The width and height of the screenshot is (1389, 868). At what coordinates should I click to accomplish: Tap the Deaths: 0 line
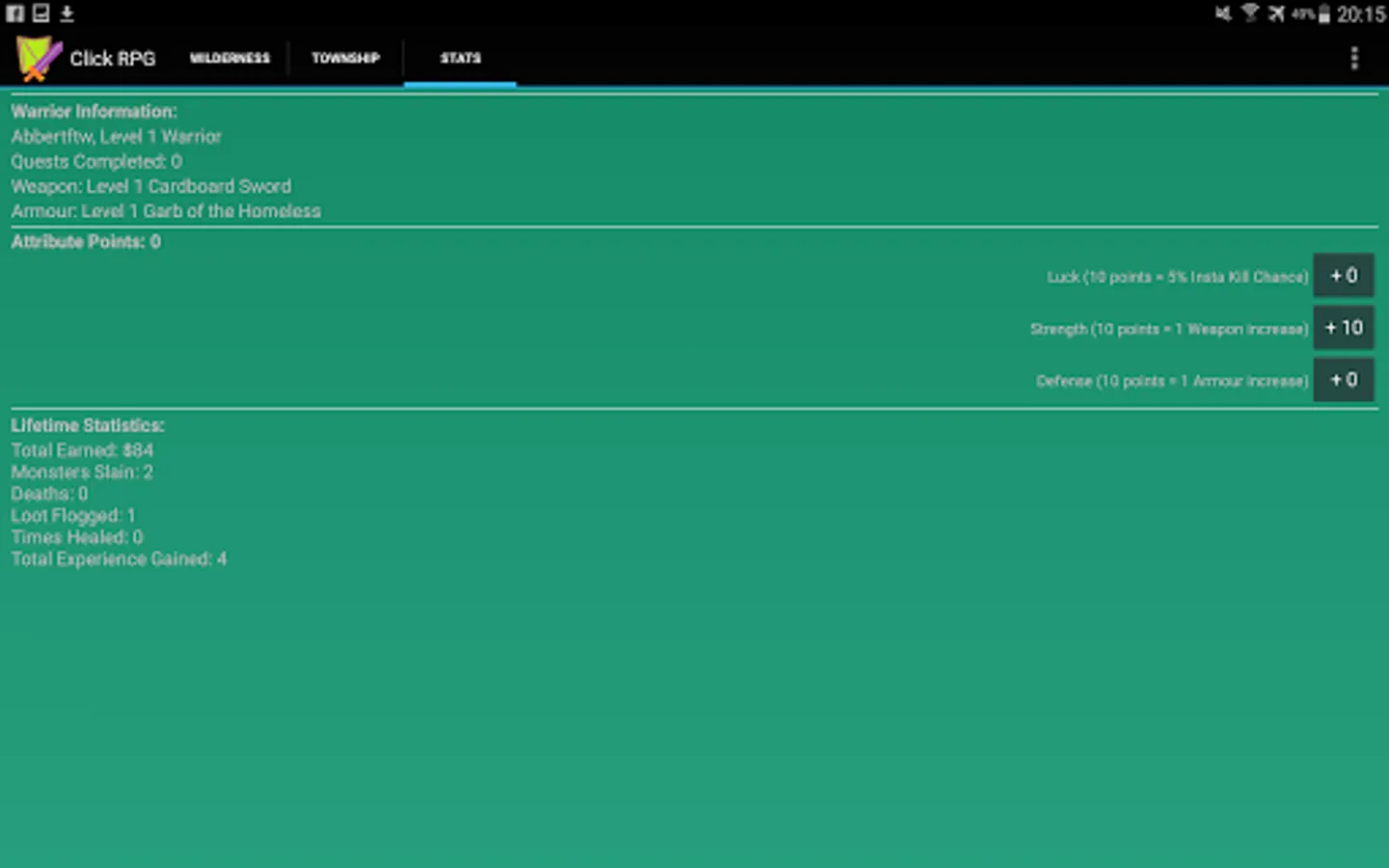click(49, 494)
